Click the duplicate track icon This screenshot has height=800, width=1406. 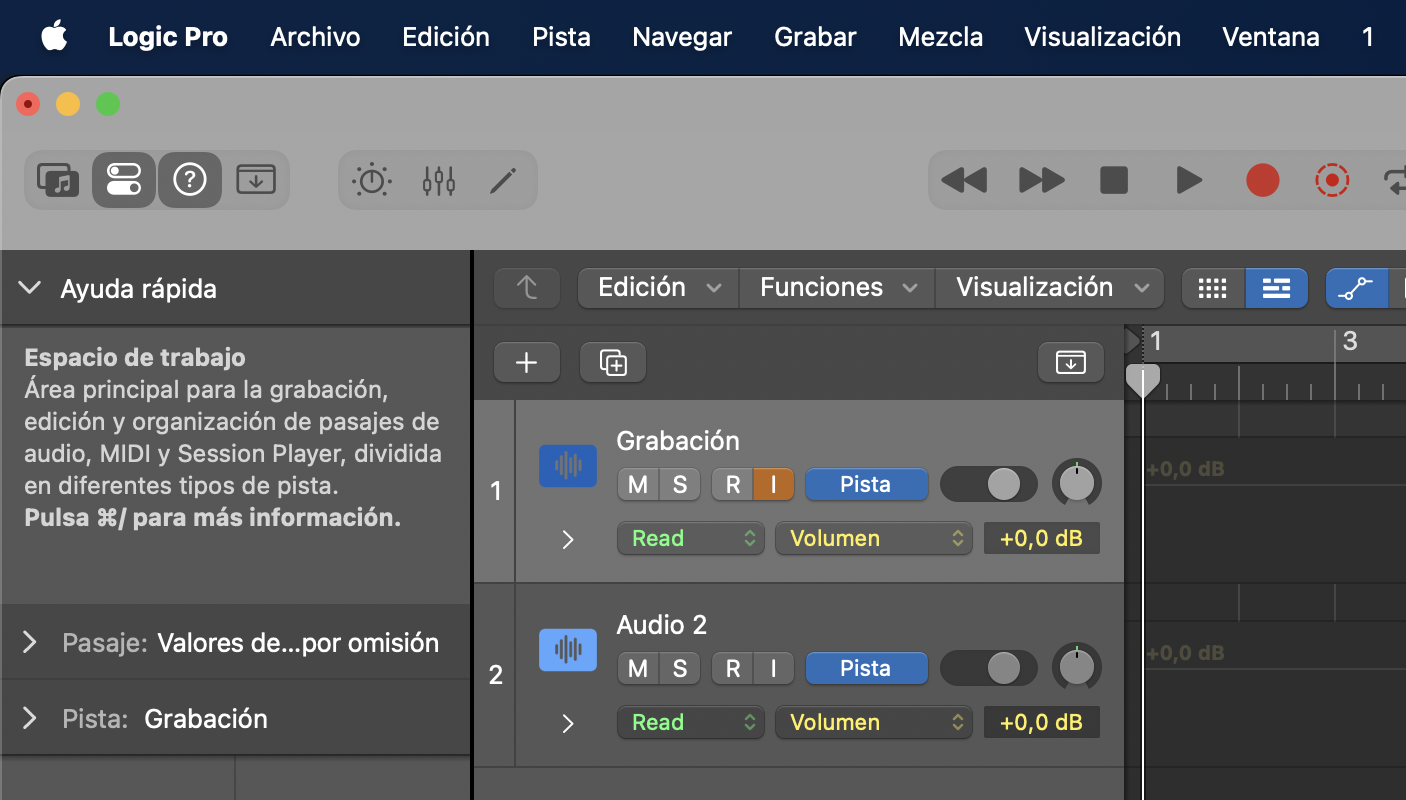point(612,363)
